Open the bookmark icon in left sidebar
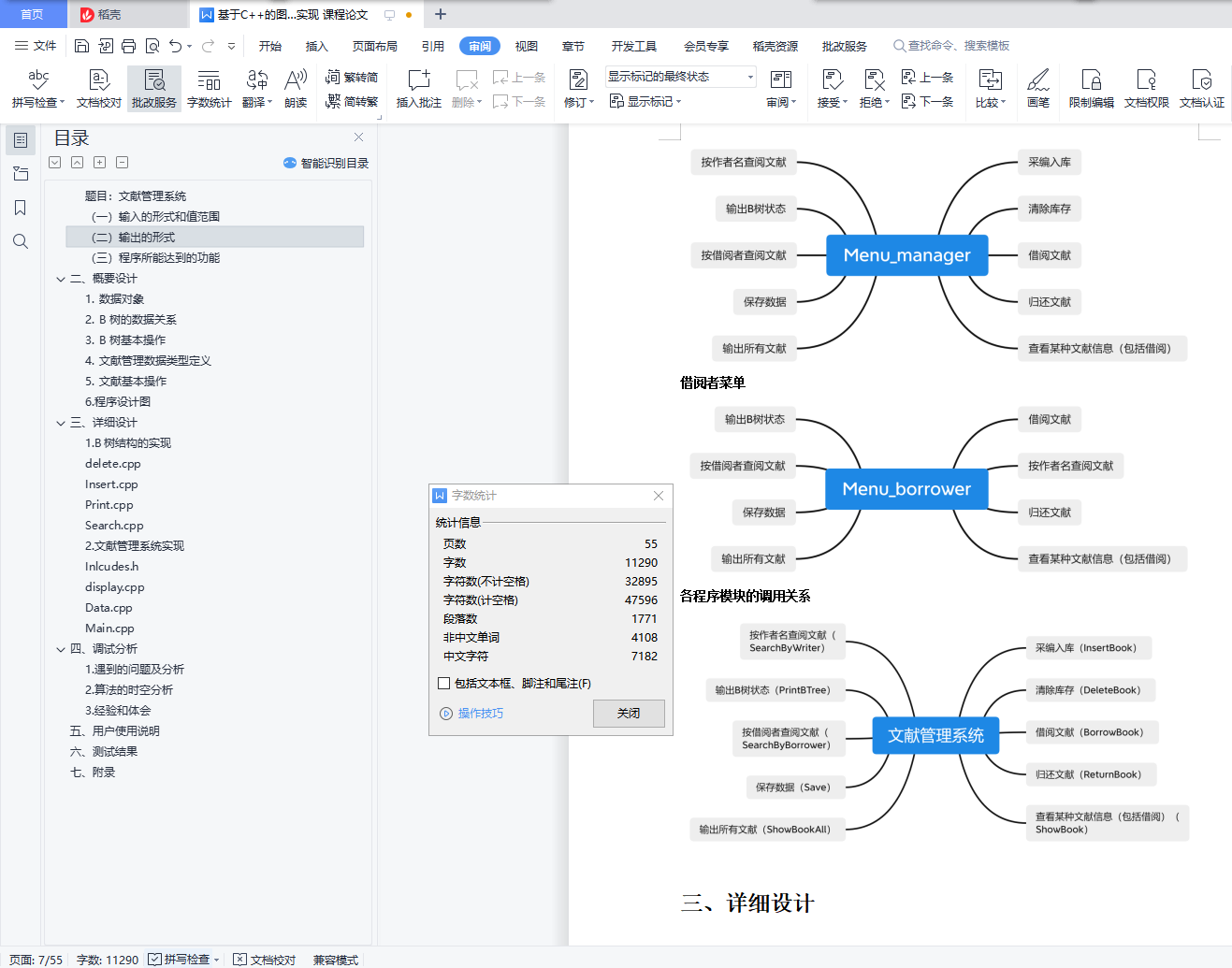Screen dimensions: 1232x968 pos(21,208)
